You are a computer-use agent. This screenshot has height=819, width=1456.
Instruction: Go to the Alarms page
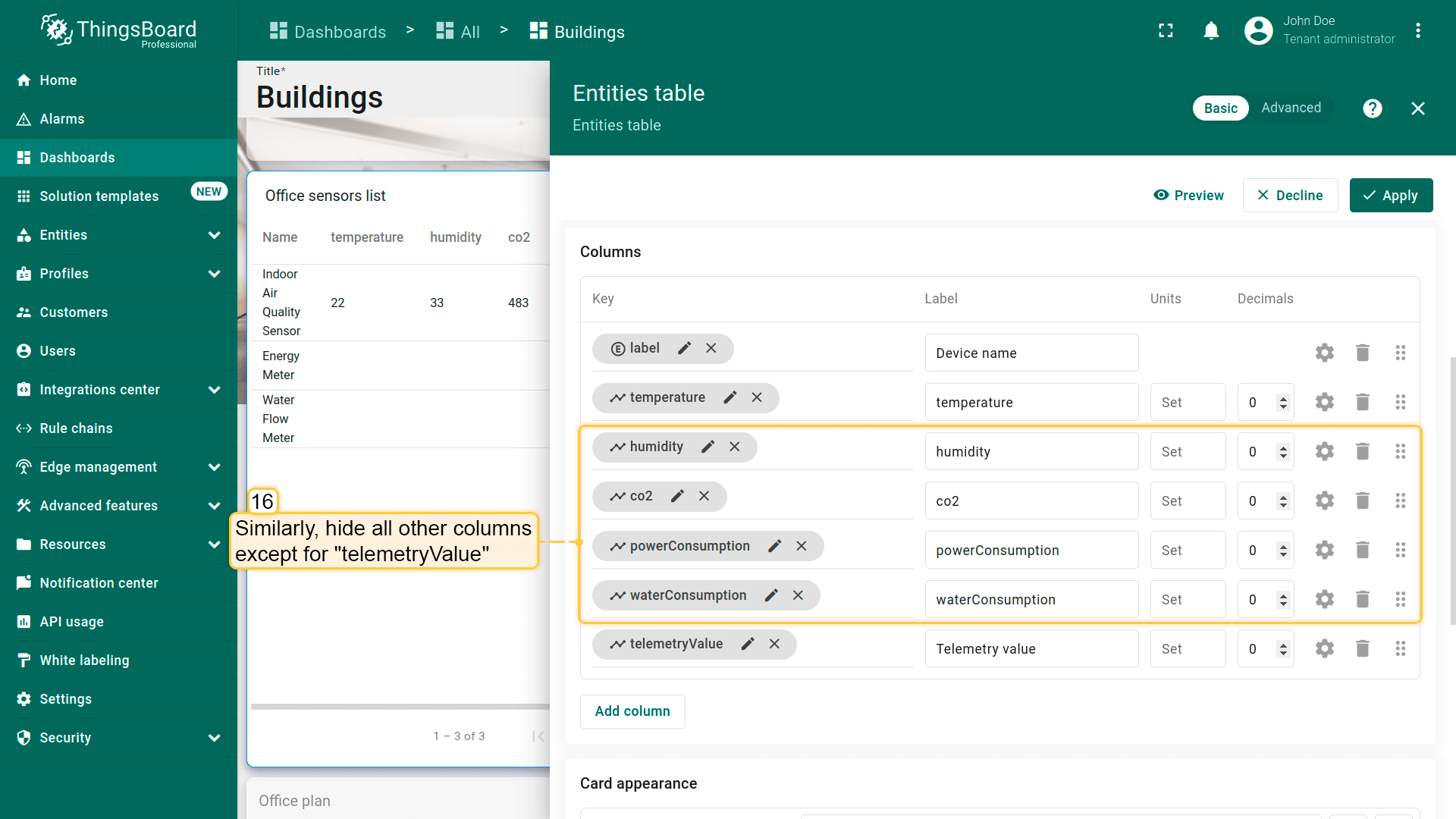point(62,119)
